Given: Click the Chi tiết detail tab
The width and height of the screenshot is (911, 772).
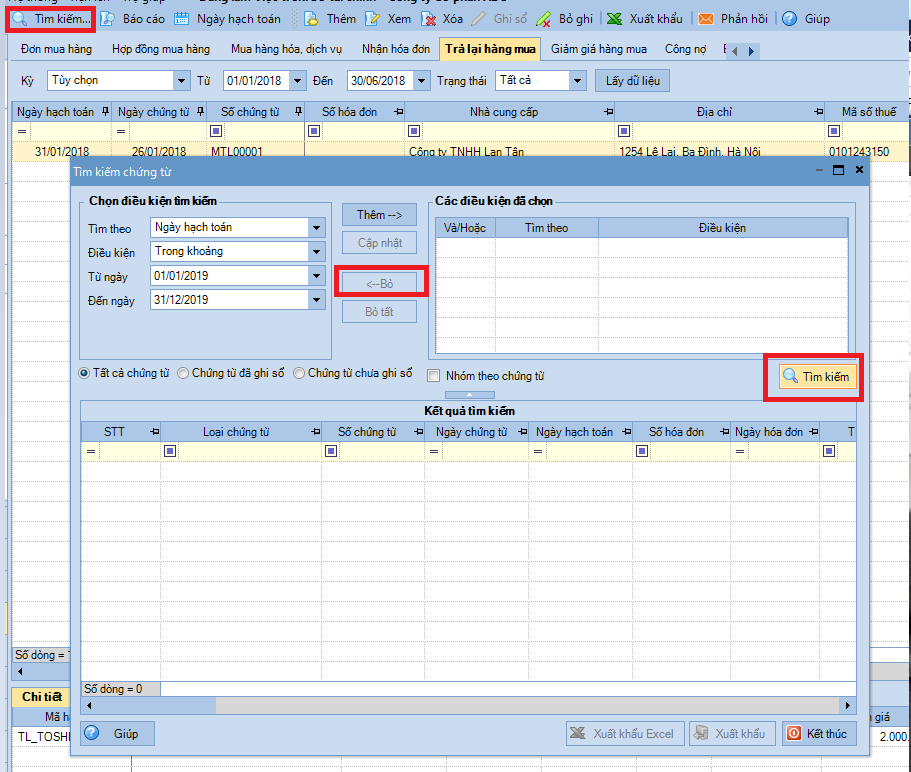Looking at the screenshot, I should coord(41,696).
